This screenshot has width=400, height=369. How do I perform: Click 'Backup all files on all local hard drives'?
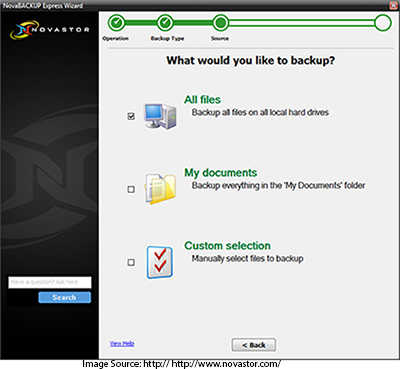[260, 113]
